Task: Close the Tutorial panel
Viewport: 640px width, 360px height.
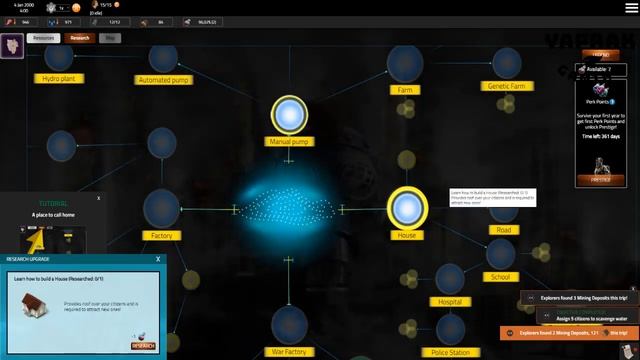Action: (x=98, y=198)
